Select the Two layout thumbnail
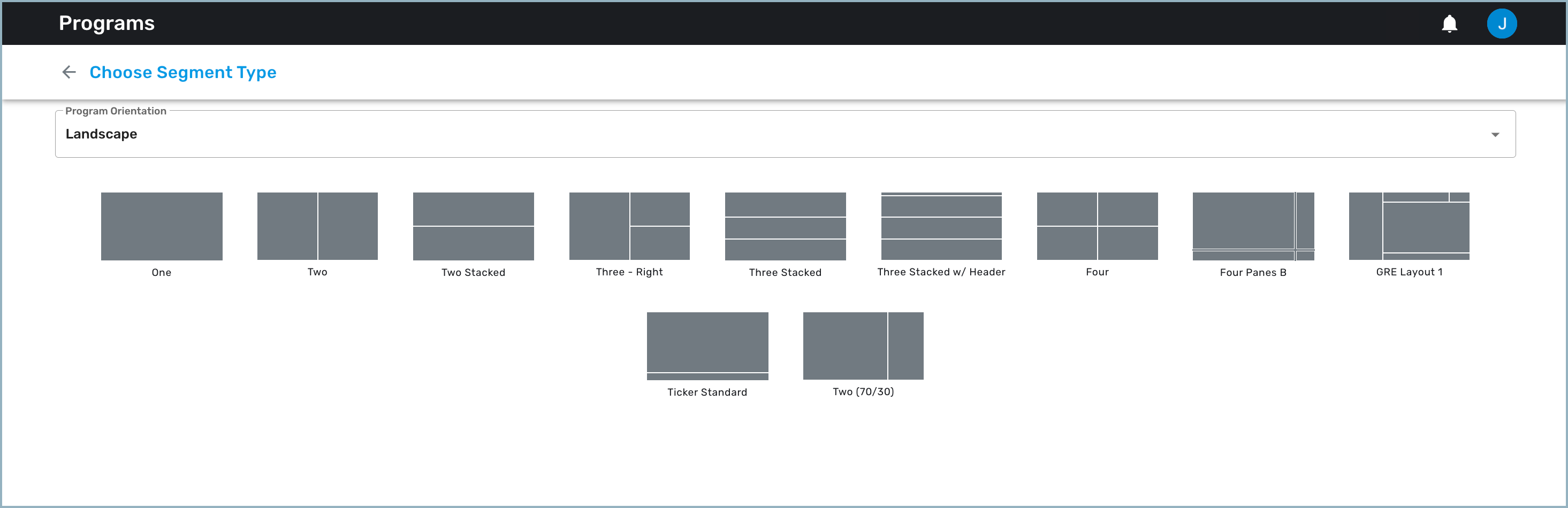Image resolution: width=1568 pixels, height=508 pixels. [317, 226]
